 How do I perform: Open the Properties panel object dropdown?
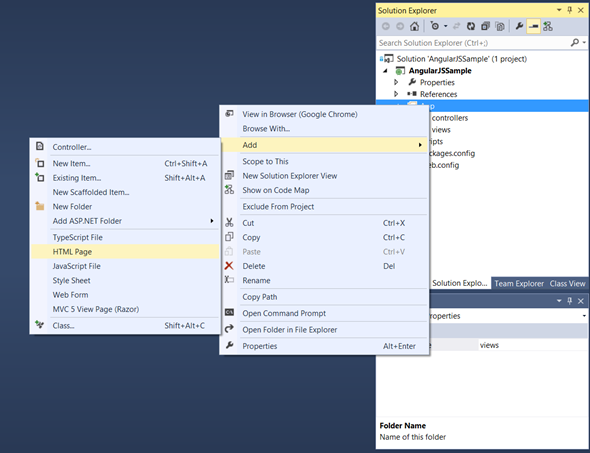click(x=584, y=316)
